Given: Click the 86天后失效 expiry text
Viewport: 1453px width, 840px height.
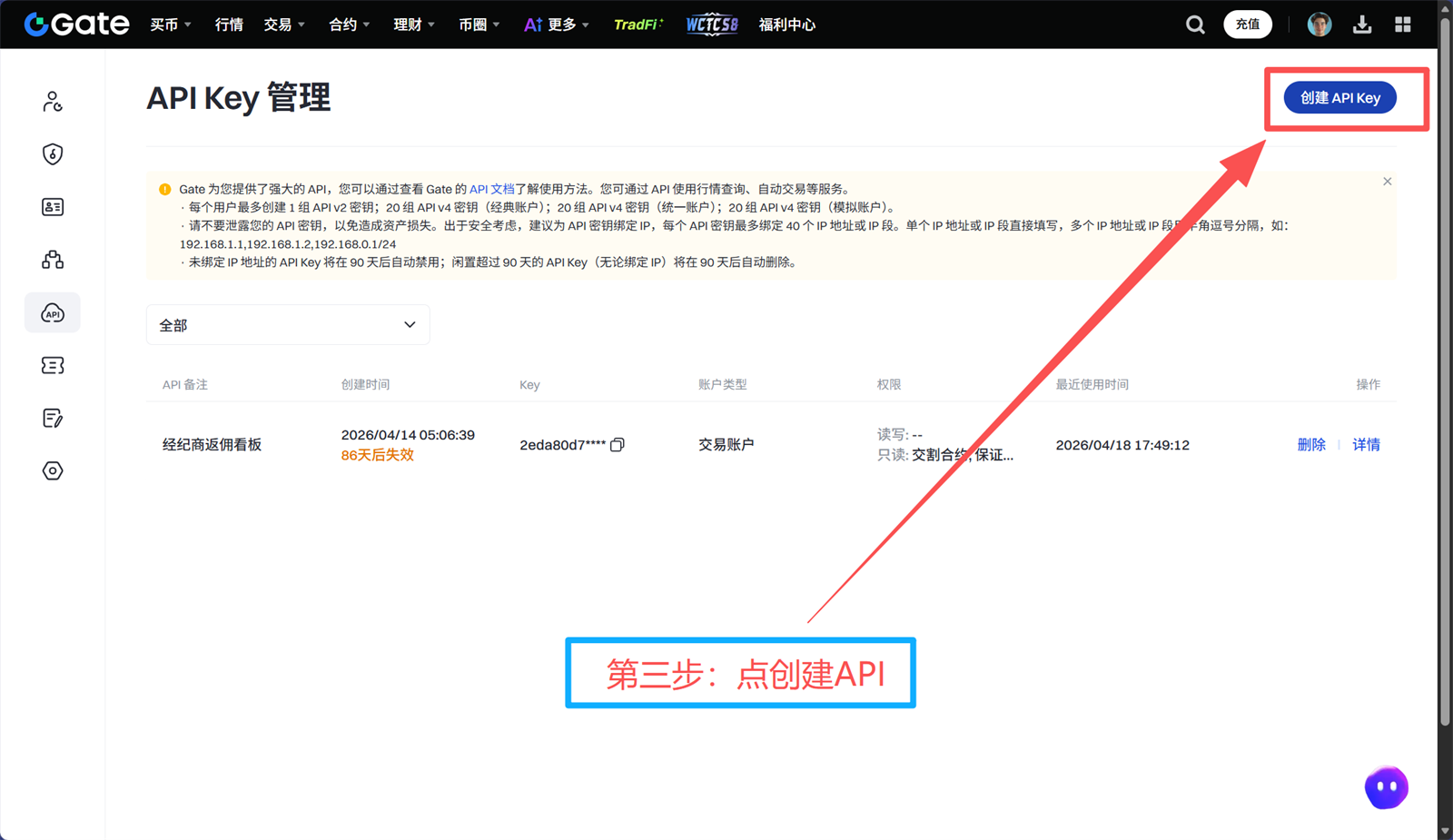Looking at the screenshot, I should point(378,455).
